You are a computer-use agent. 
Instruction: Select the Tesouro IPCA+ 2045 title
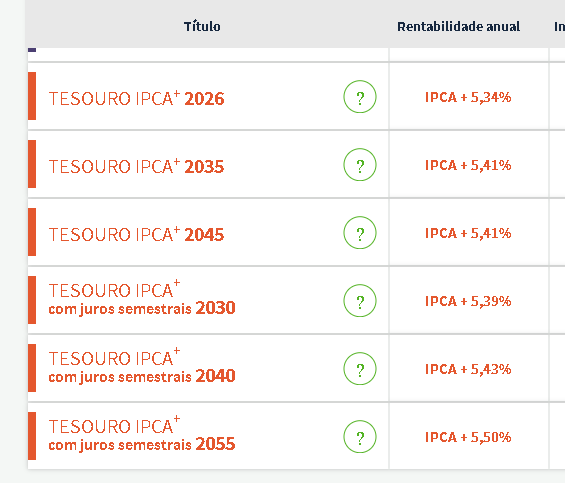pyautogui.click(x=137, y=234)
